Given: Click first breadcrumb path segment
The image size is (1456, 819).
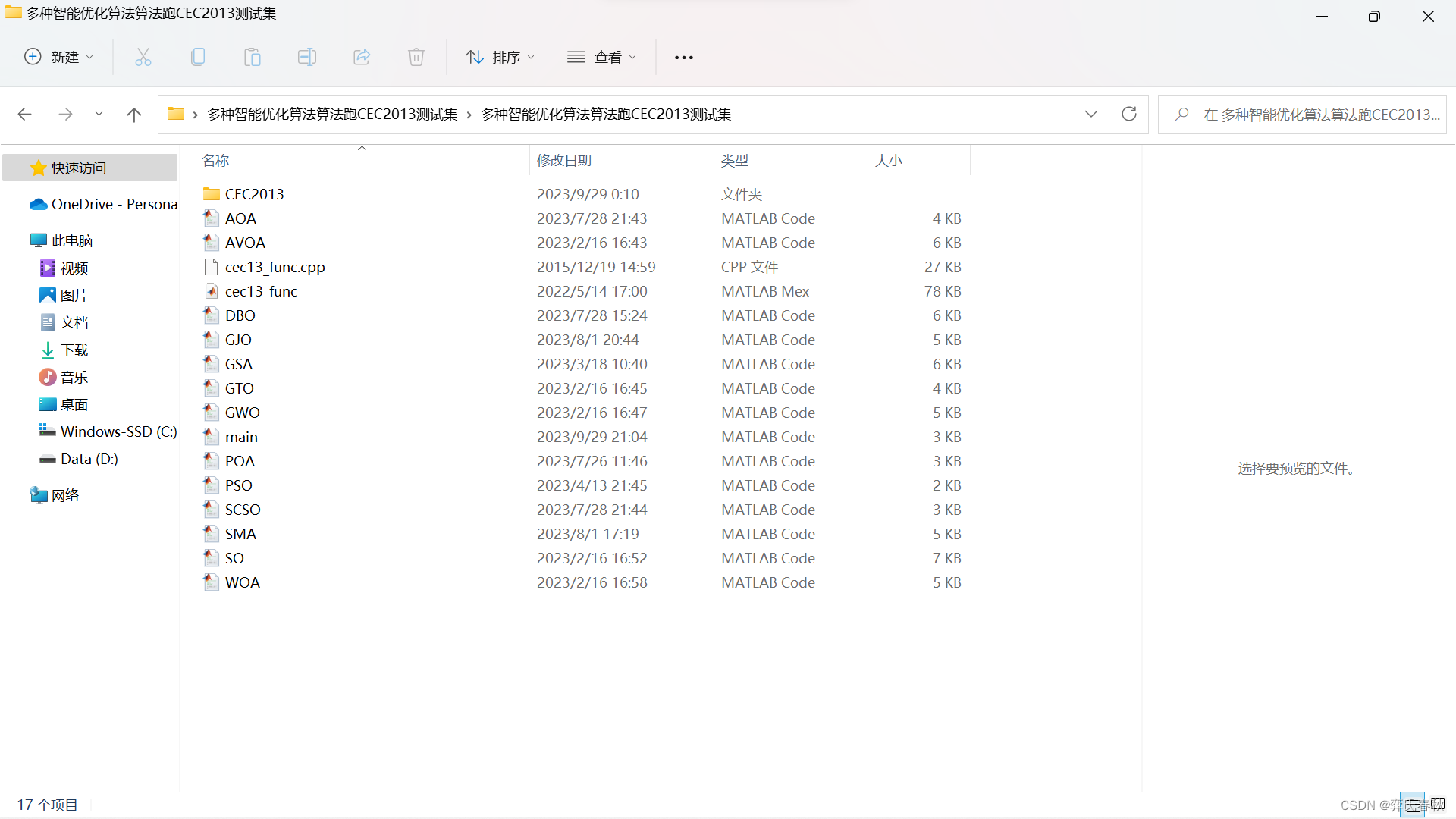Looking at the screenshot, I should [332, 115].
